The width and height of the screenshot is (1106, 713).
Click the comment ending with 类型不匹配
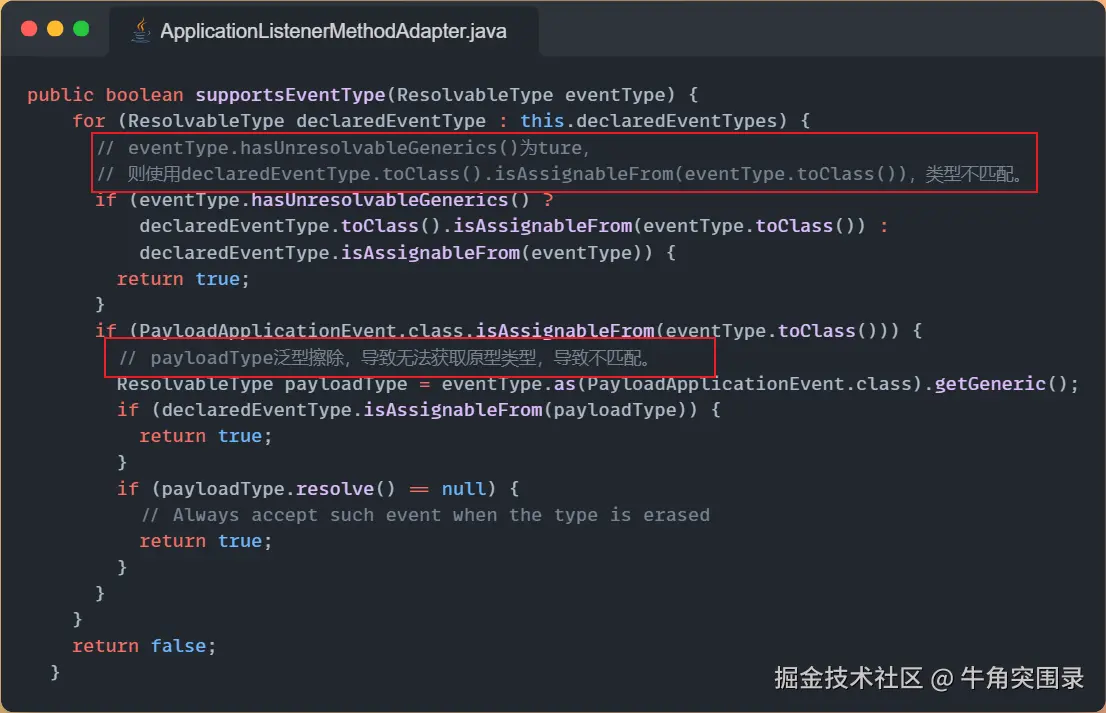pos(559,173)
